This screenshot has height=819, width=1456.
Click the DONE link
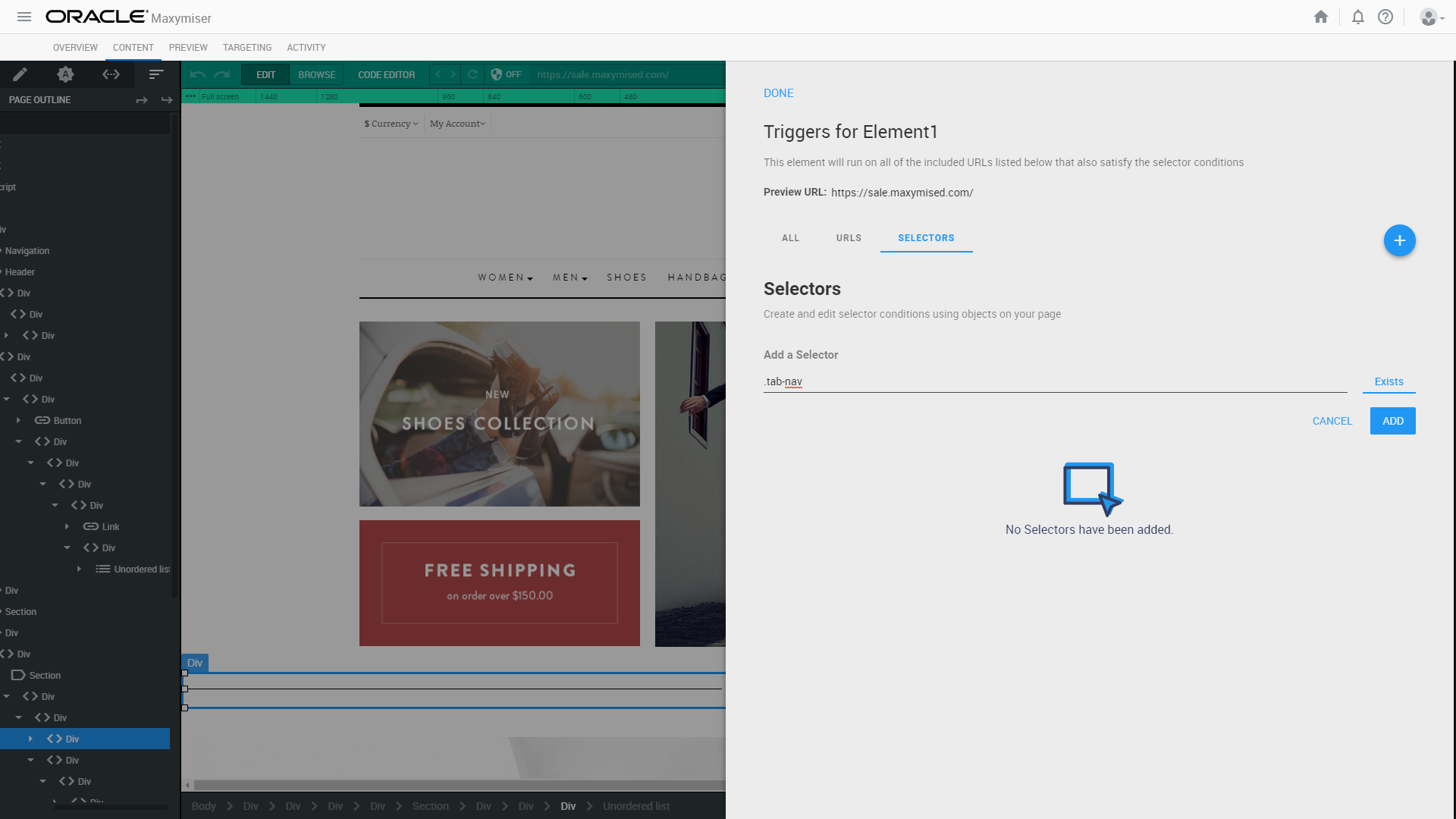pyautogui.click(x=778, y=93)
